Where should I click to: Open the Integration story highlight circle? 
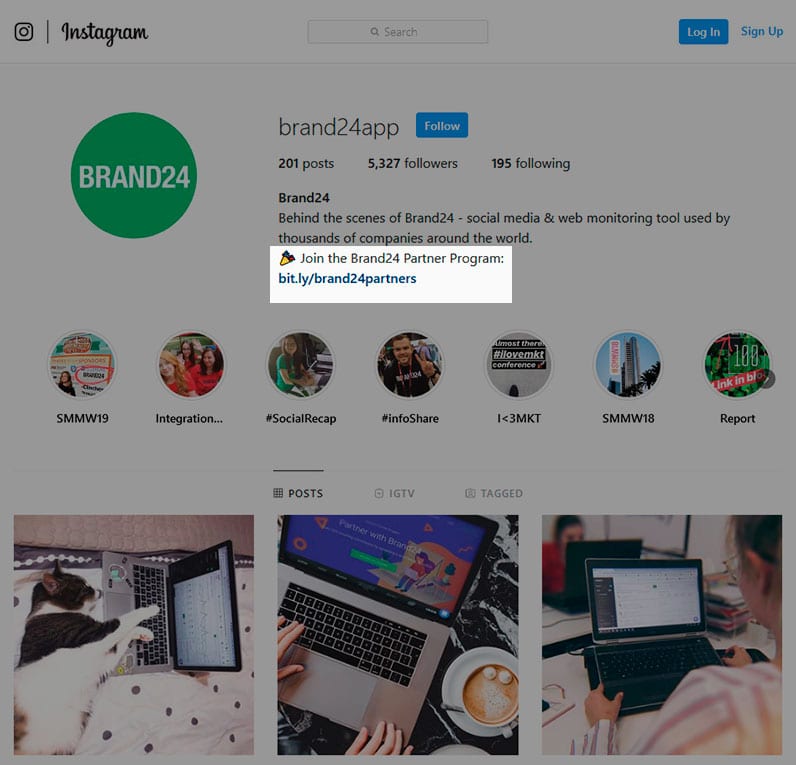coord(191,364)
